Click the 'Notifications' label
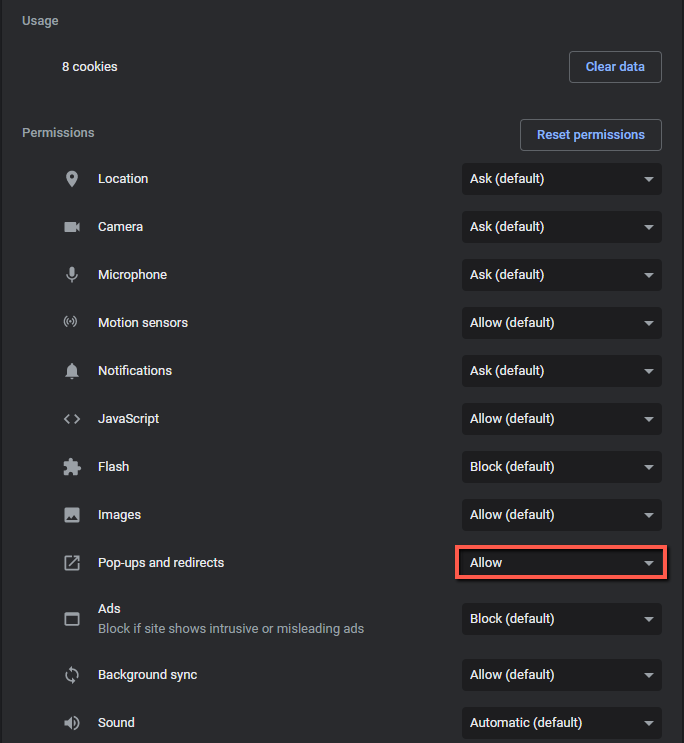This screenshot has width=684, height=743. [135, 371]
